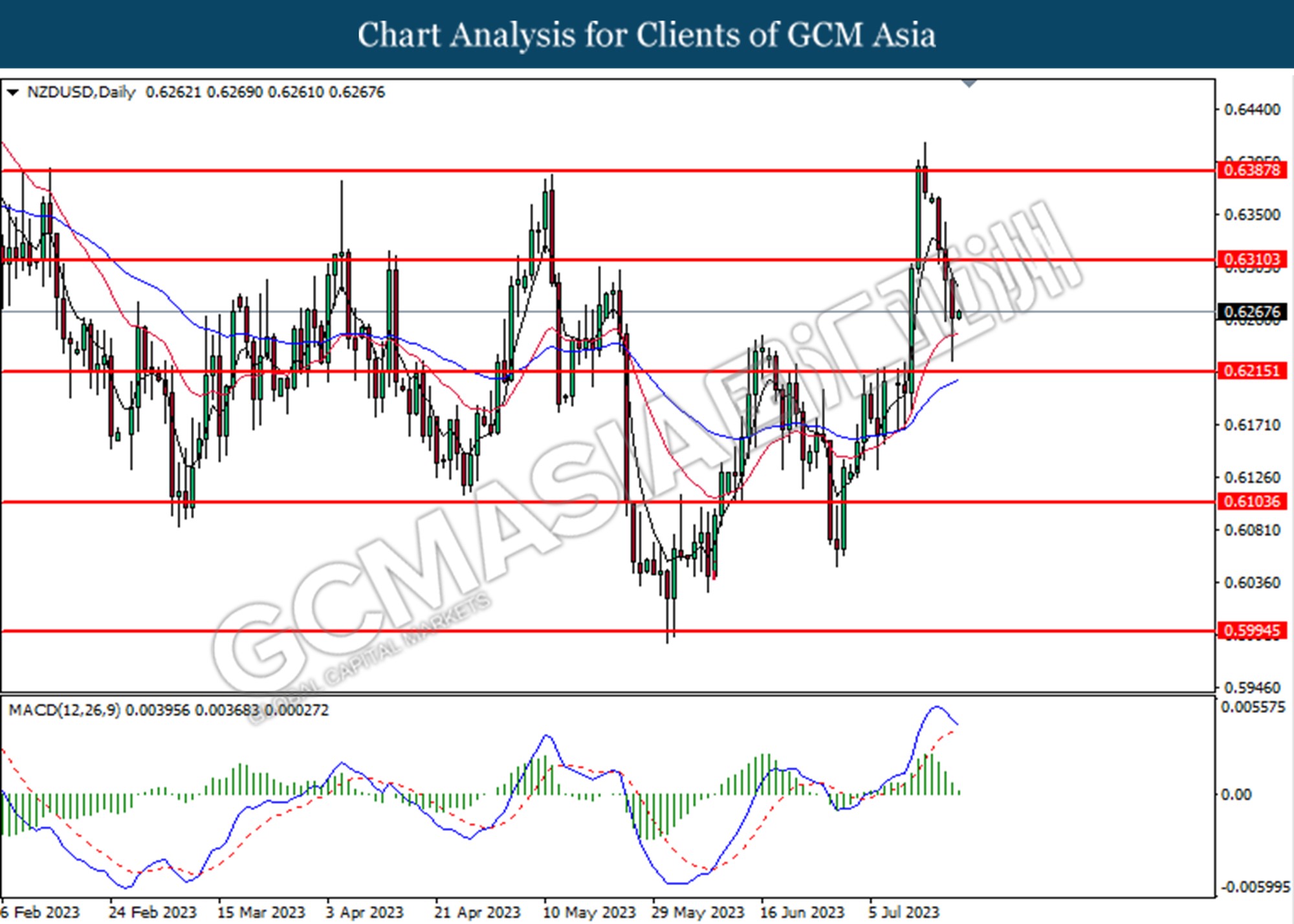Select the 5 Jul 2023 date label
Viewport: 1294px width, 924px height.
tap(904, 912)
